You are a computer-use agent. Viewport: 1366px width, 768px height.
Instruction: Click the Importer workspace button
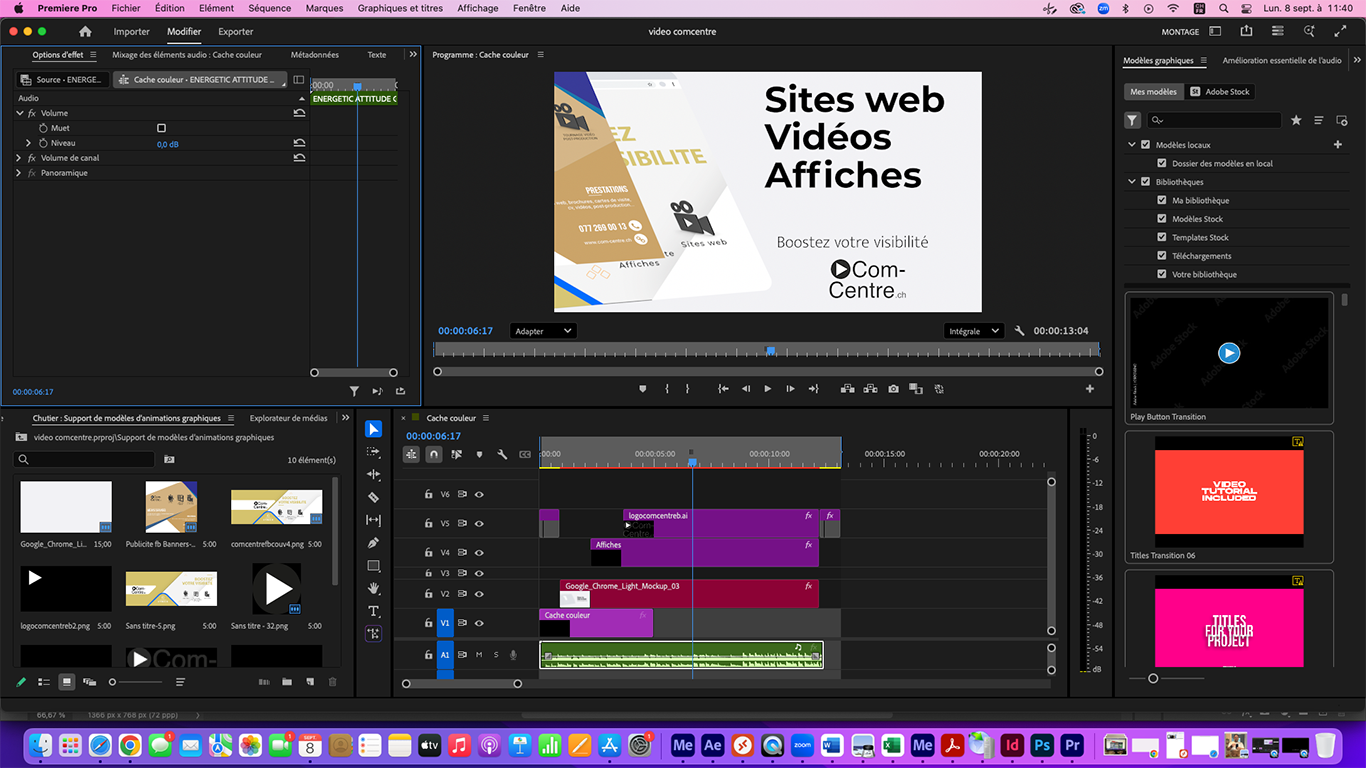[x=132, y=32]
